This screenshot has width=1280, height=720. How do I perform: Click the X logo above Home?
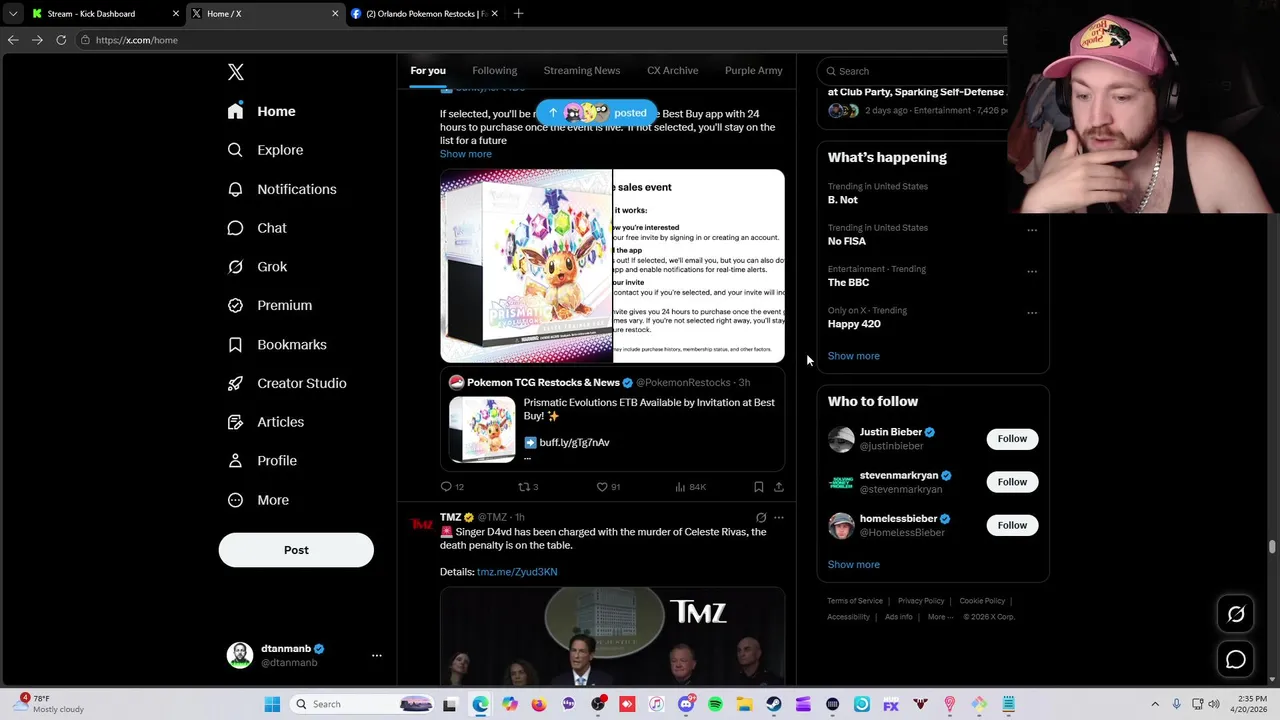pos(235,72)
